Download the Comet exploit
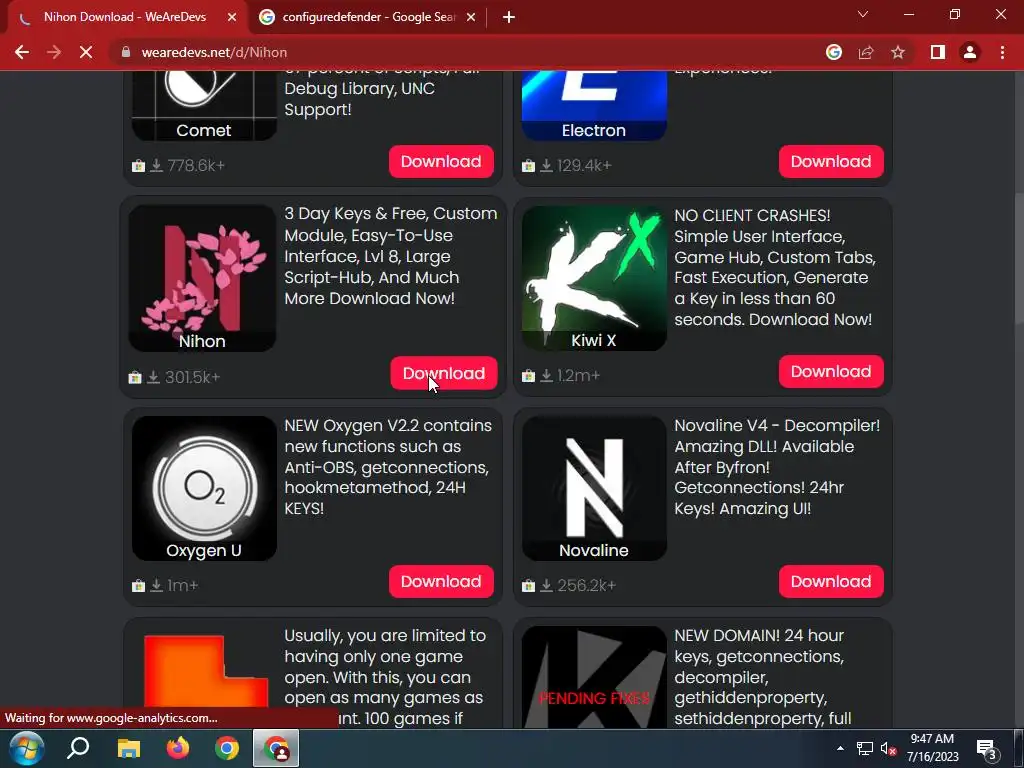1024x768 pixels. click(441, 161)
